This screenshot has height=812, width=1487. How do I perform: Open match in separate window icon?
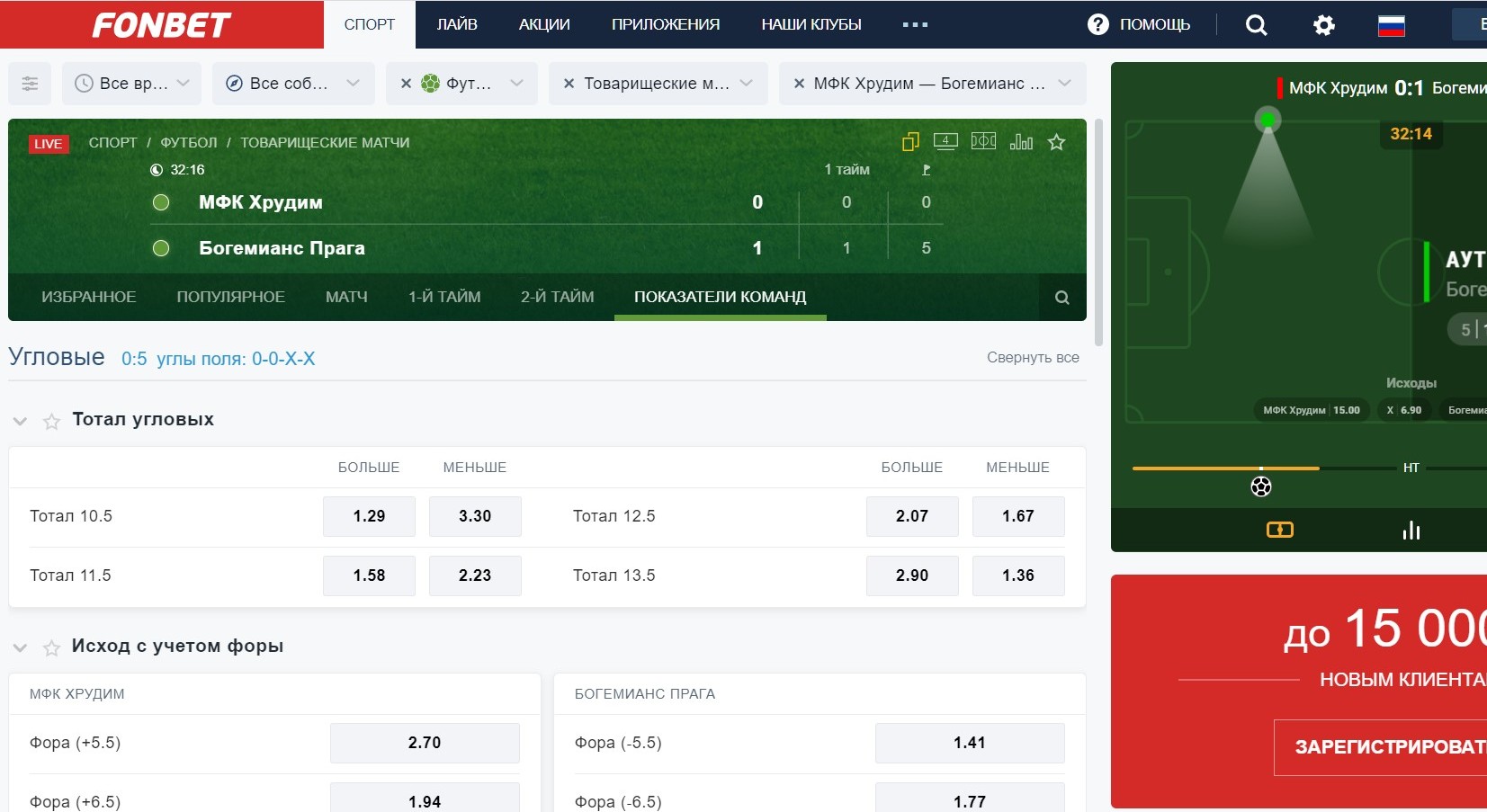click(910, 142)
